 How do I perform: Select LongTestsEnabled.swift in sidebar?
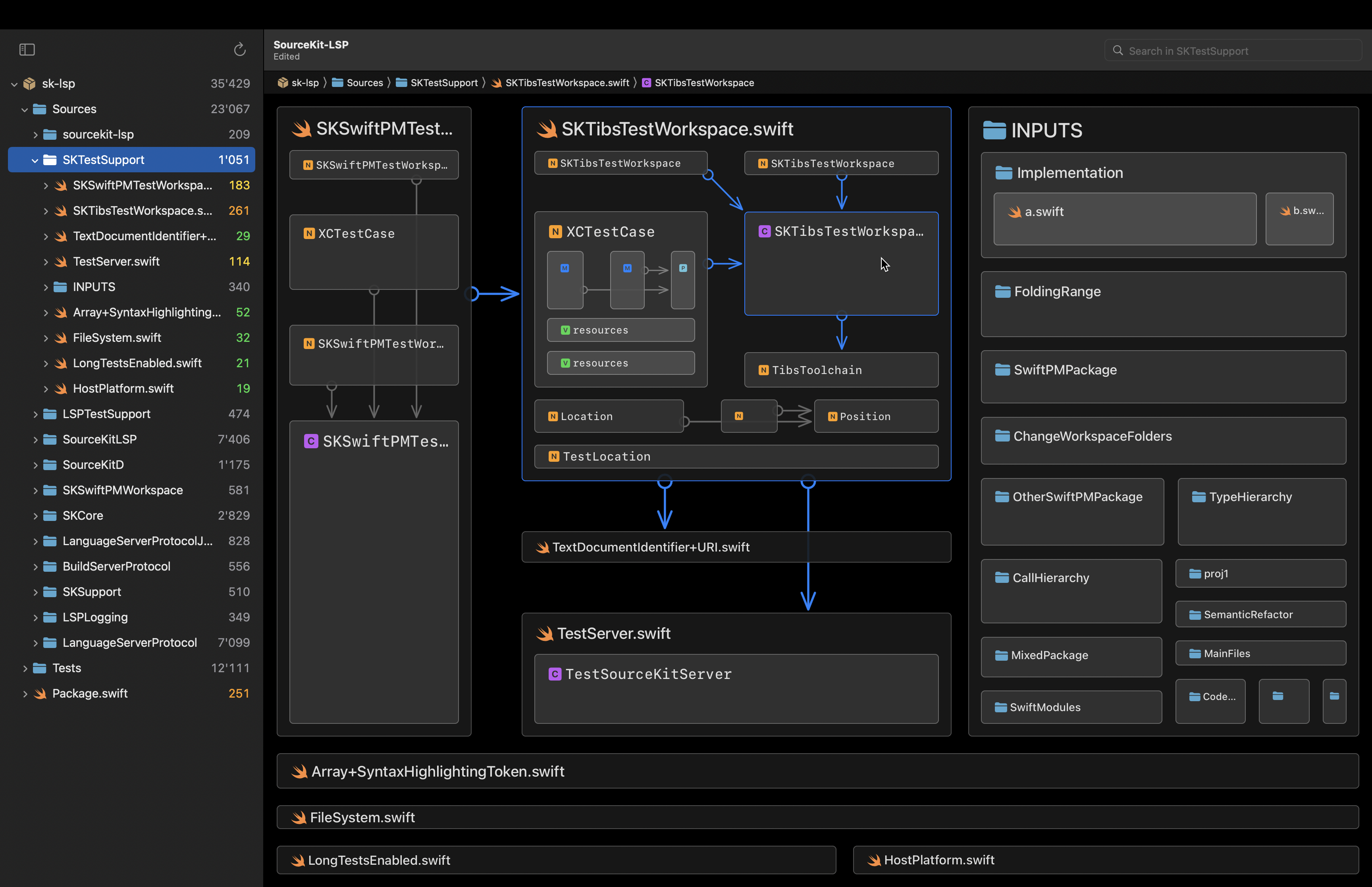(x=131, y=363)
